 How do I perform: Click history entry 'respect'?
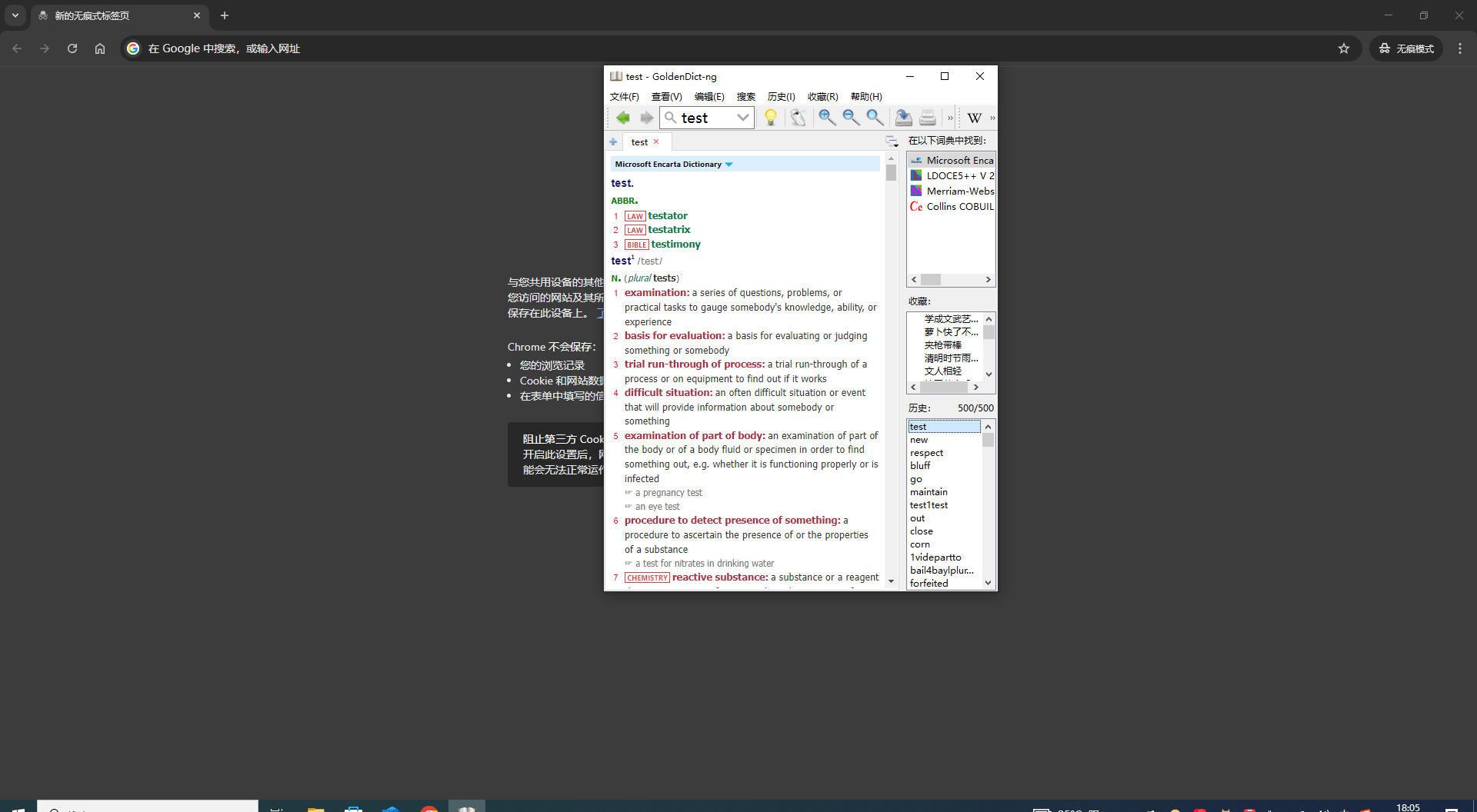click(x=944, y=453)
